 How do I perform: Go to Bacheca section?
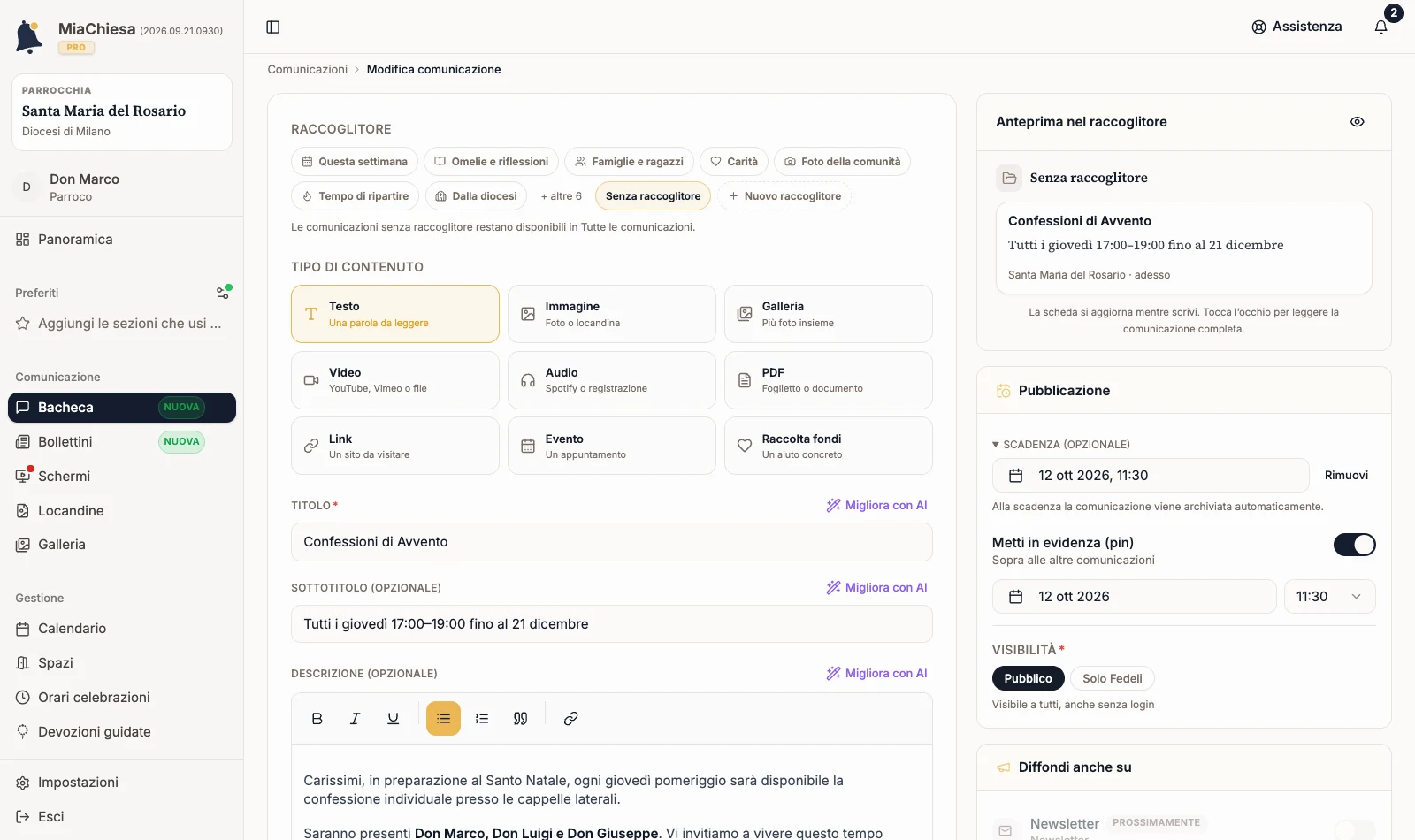[x=122, y=408]
